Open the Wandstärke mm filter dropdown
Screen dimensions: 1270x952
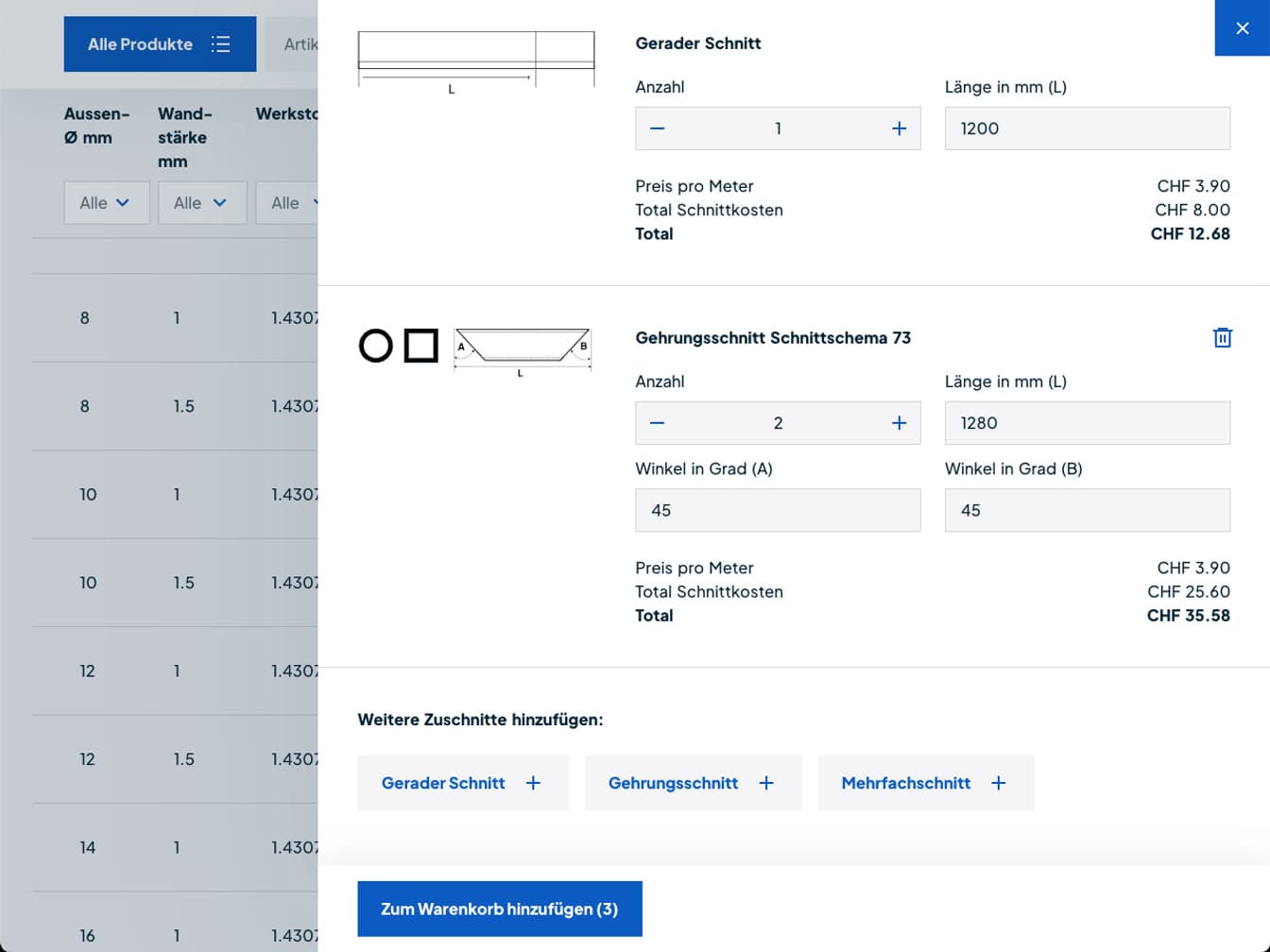point(201,203)
